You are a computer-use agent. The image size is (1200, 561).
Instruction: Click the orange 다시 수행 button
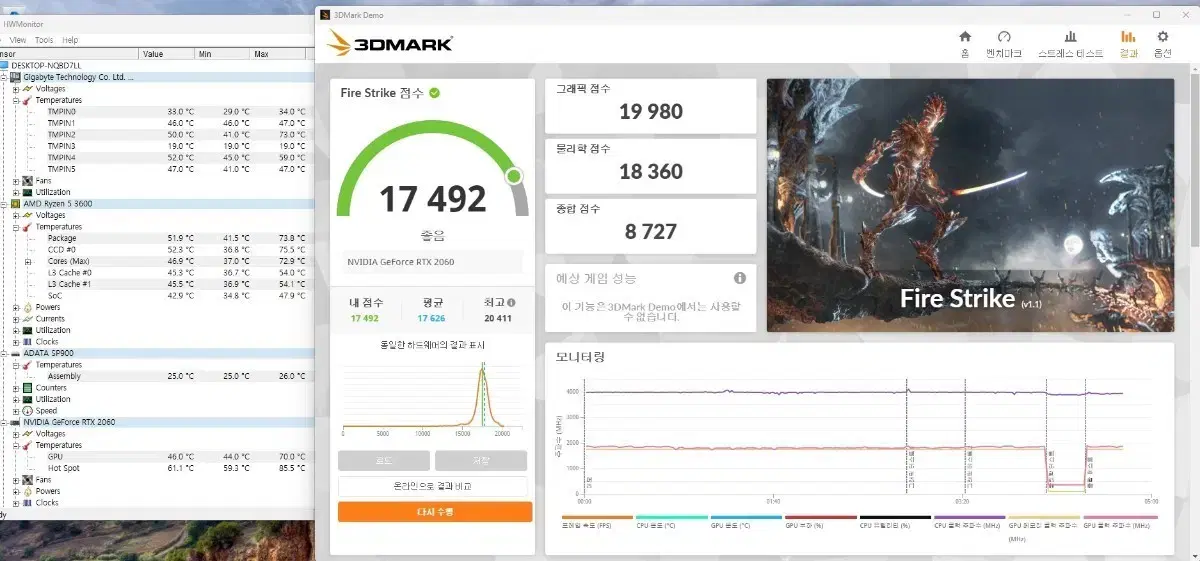point(435,511)
